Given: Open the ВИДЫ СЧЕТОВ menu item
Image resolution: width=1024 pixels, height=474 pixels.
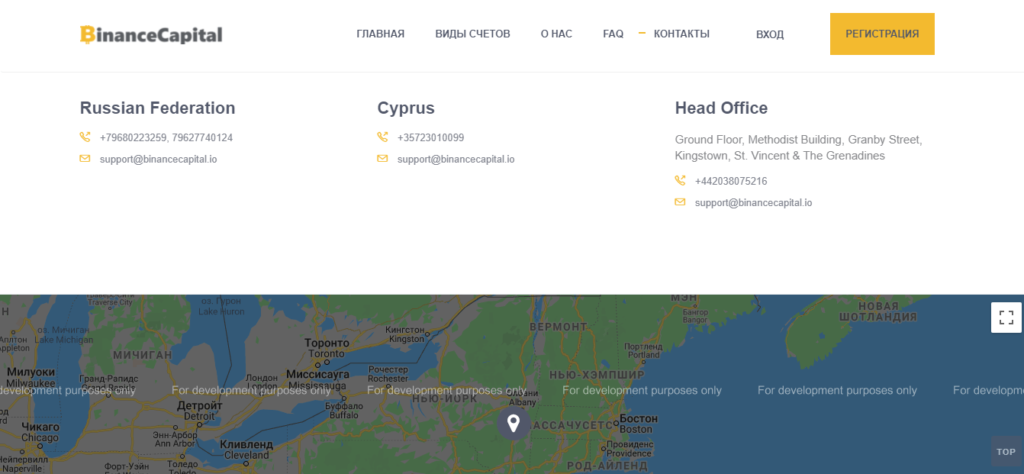Looking at the screenshot, I should pos(472,34).
